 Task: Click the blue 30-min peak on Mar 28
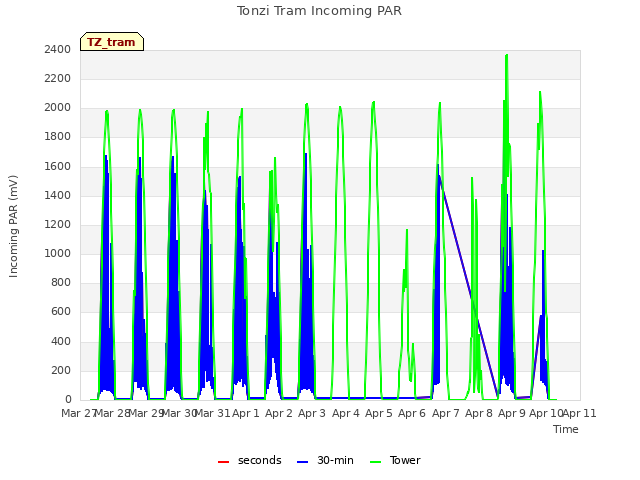click(106, 156)
